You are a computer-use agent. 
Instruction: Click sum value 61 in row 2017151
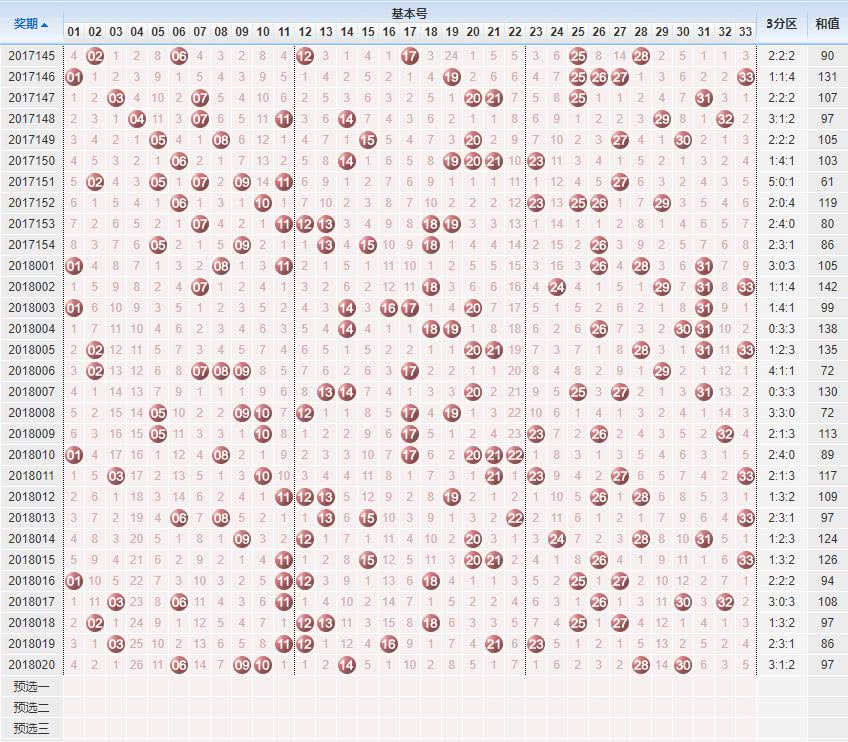click(x=827, y=182)
